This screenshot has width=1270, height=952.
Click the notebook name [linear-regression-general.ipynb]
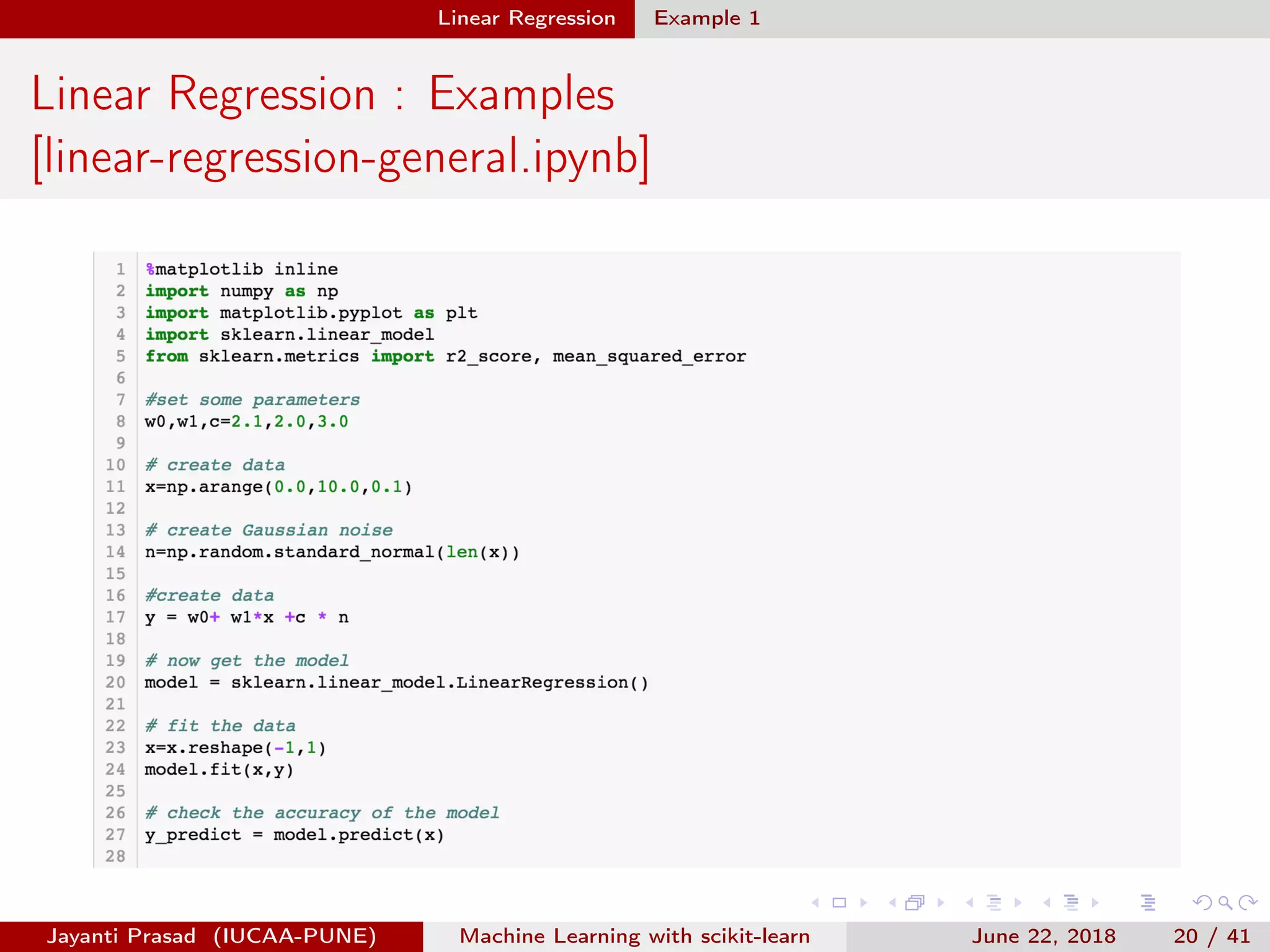click(x=340, y=157)
